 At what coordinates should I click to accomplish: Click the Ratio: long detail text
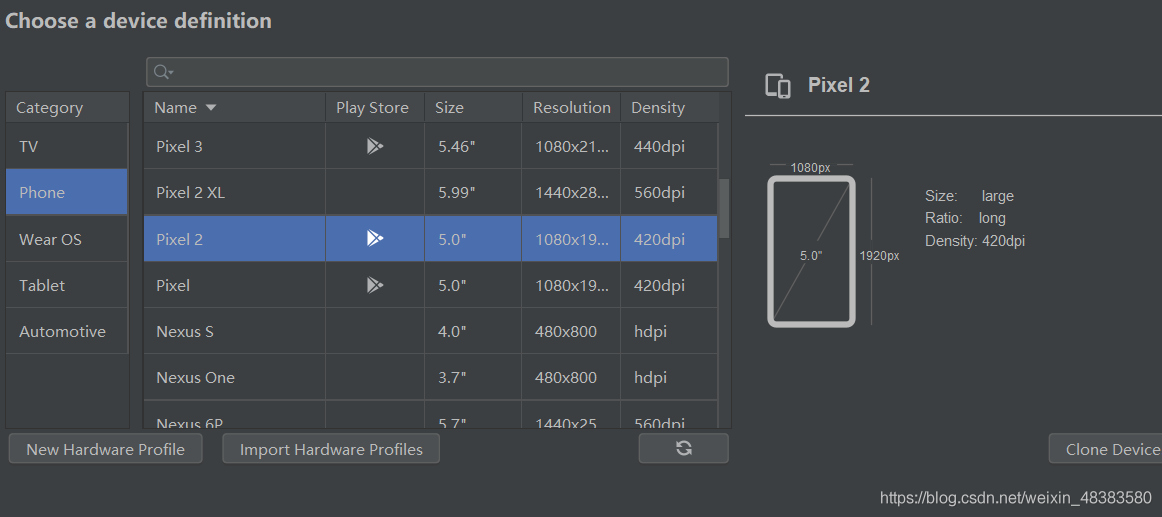click(x=966, y=219)
